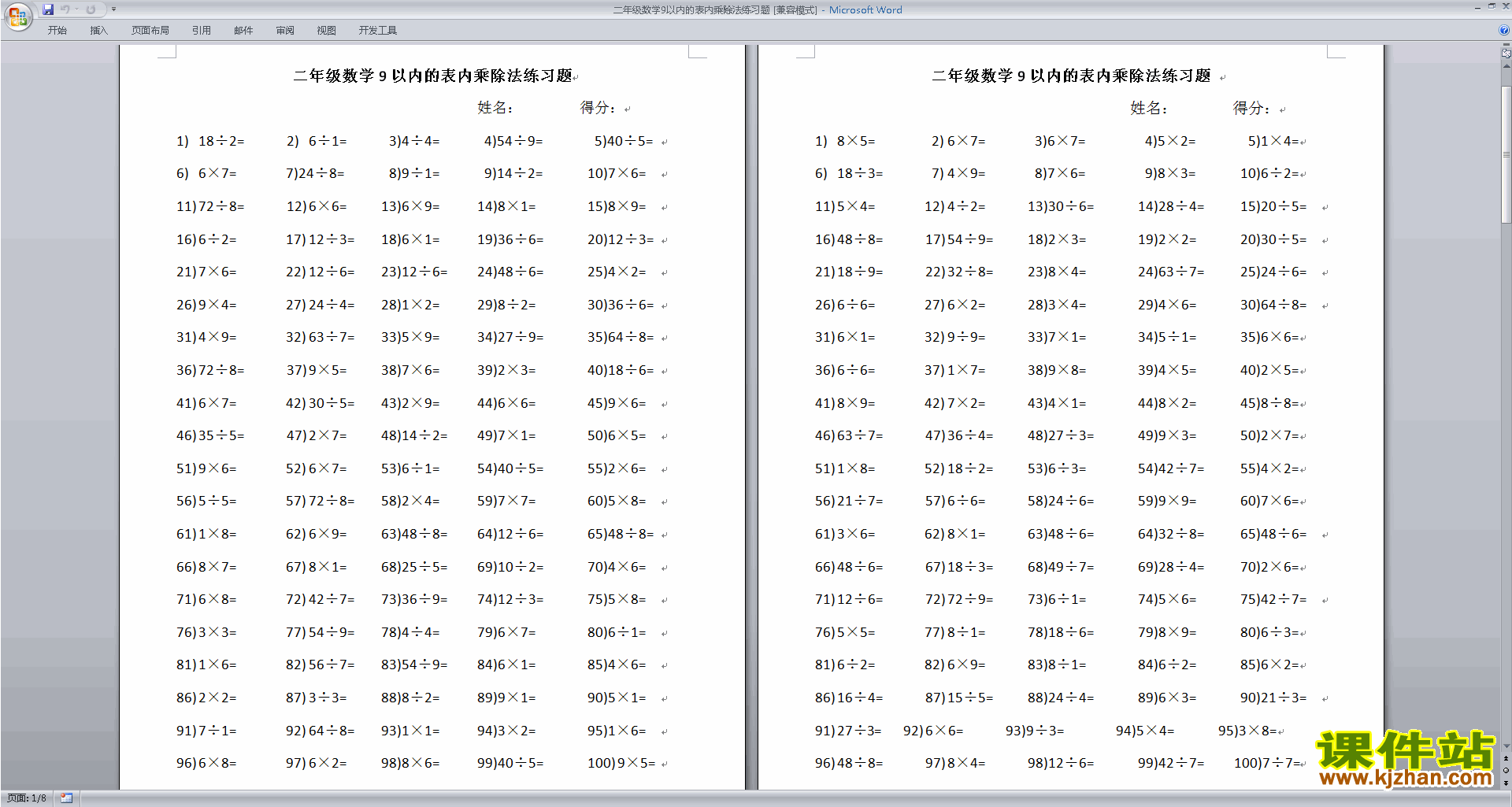This screenshot has height=807, width=1512.
Task: Click problem 96)6×8= on left page
Action: [206, 763]
